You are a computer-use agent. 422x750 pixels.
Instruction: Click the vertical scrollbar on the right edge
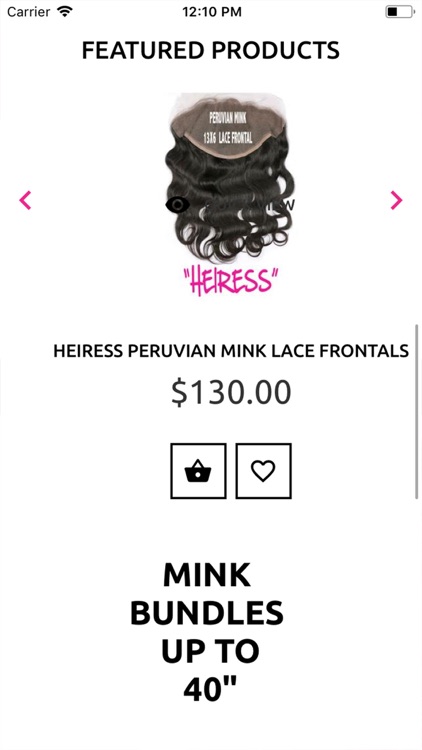click(417, 411)
